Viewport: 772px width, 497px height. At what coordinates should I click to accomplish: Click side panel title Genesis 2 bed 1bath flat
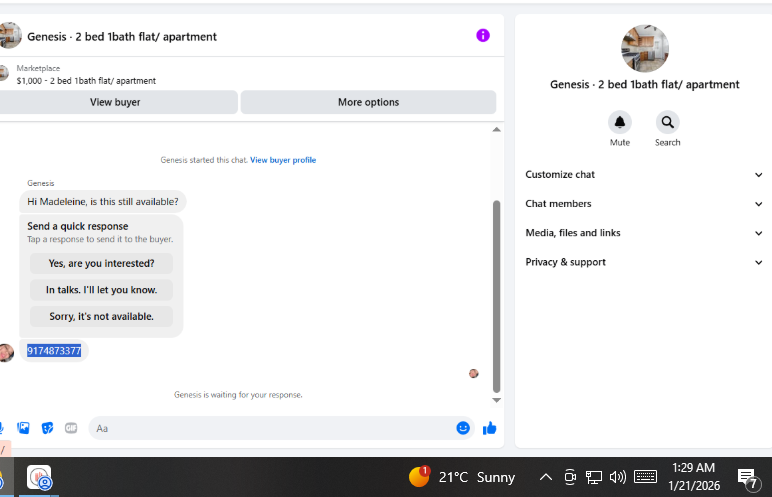[x=644, y=84]
